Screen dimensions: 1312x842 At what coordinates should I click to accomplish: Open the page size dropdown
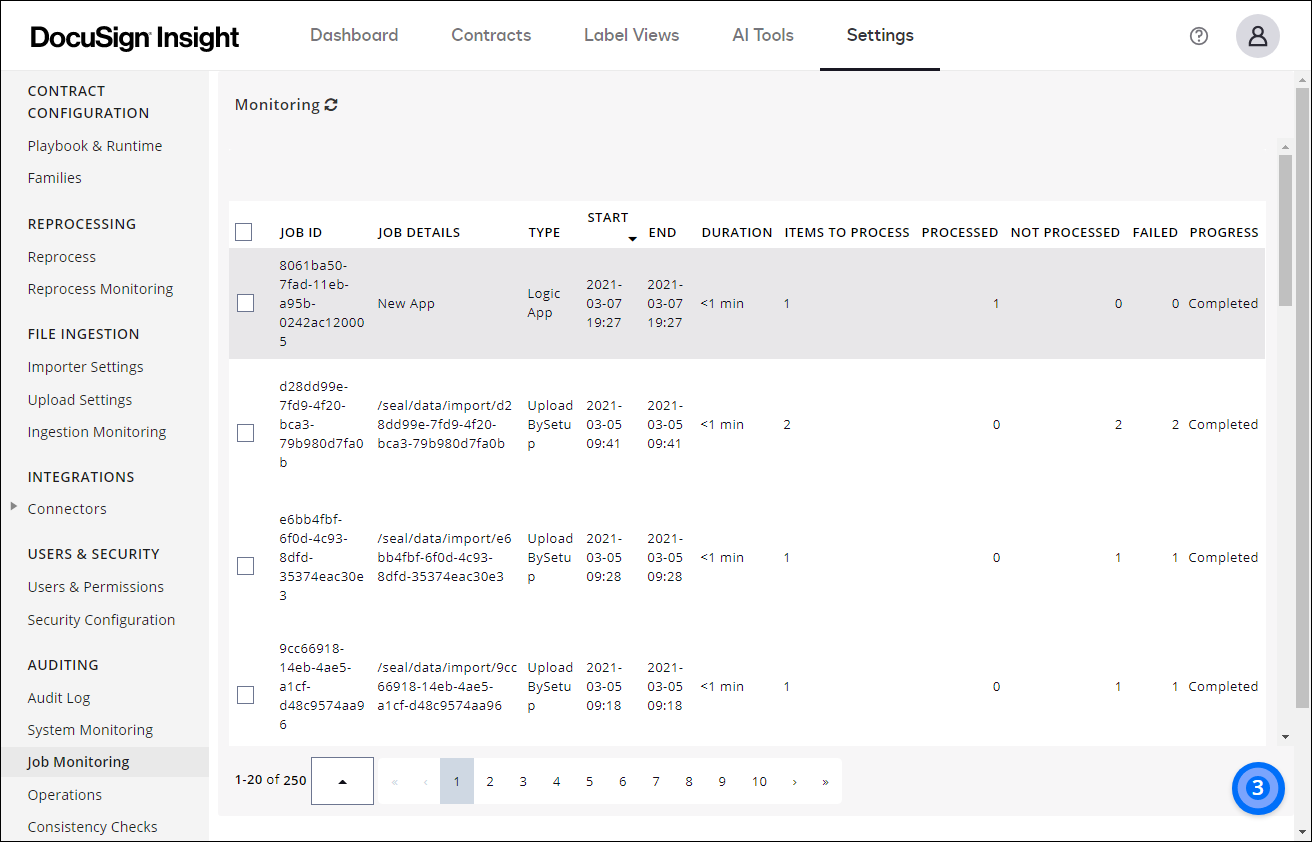point(342,781)
